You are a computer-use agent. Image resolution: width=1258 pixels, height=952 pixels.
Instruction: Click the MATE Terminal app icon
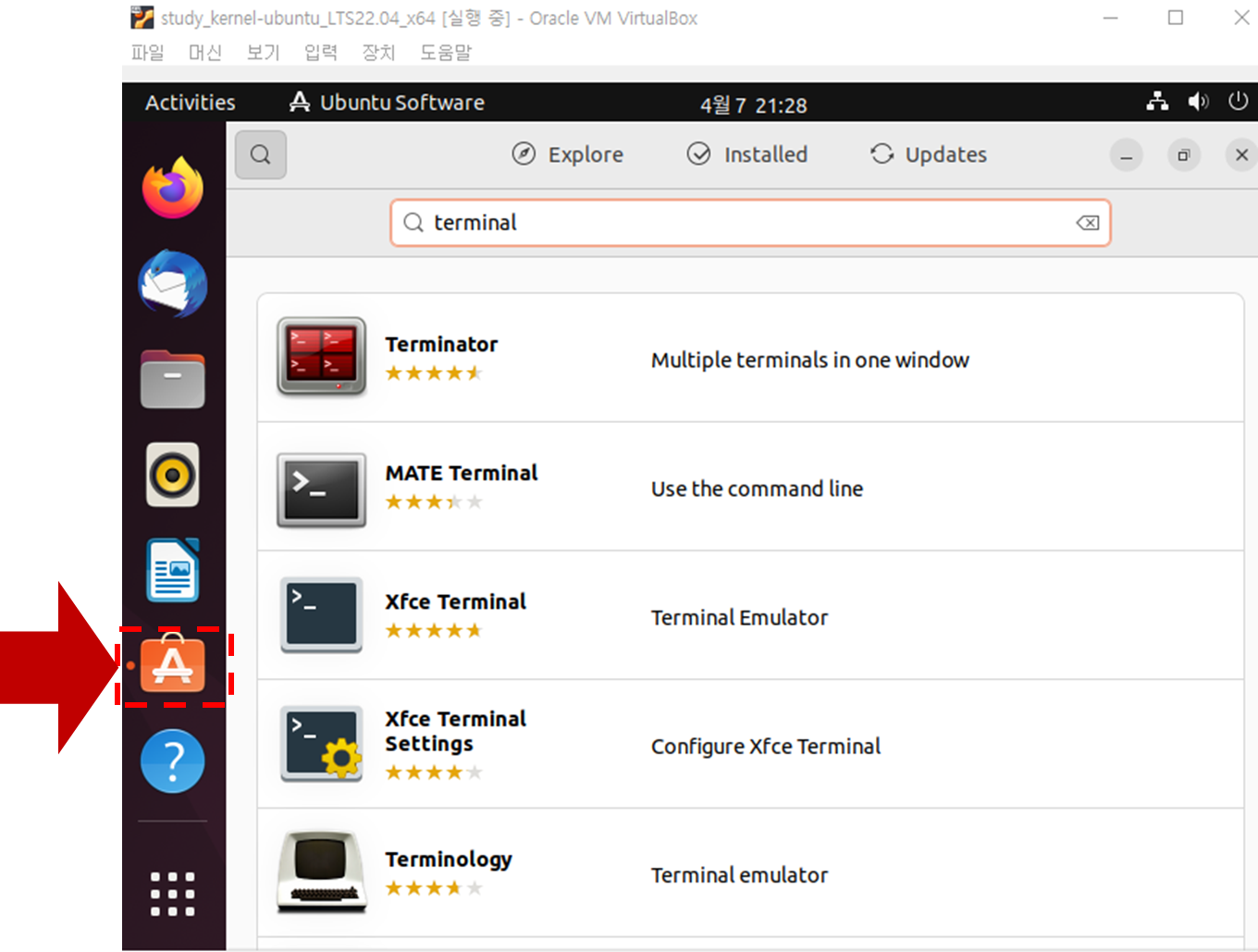pyautogui.click(x=322, y=489)
